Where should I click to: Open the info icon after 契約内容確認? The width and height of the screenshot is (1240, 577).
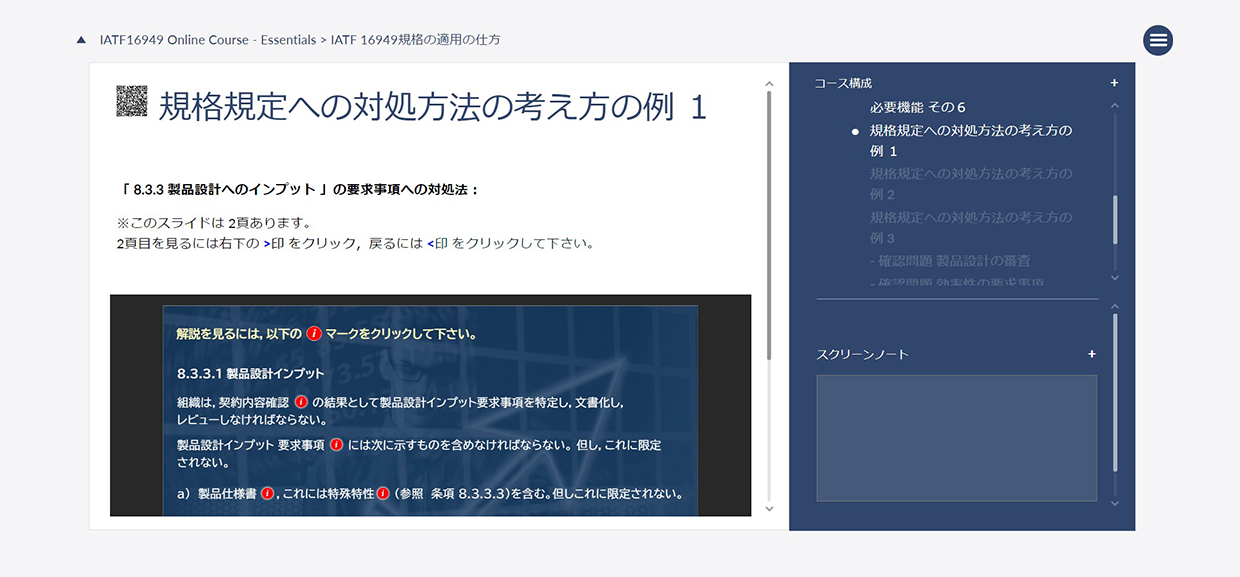[301, 402]
